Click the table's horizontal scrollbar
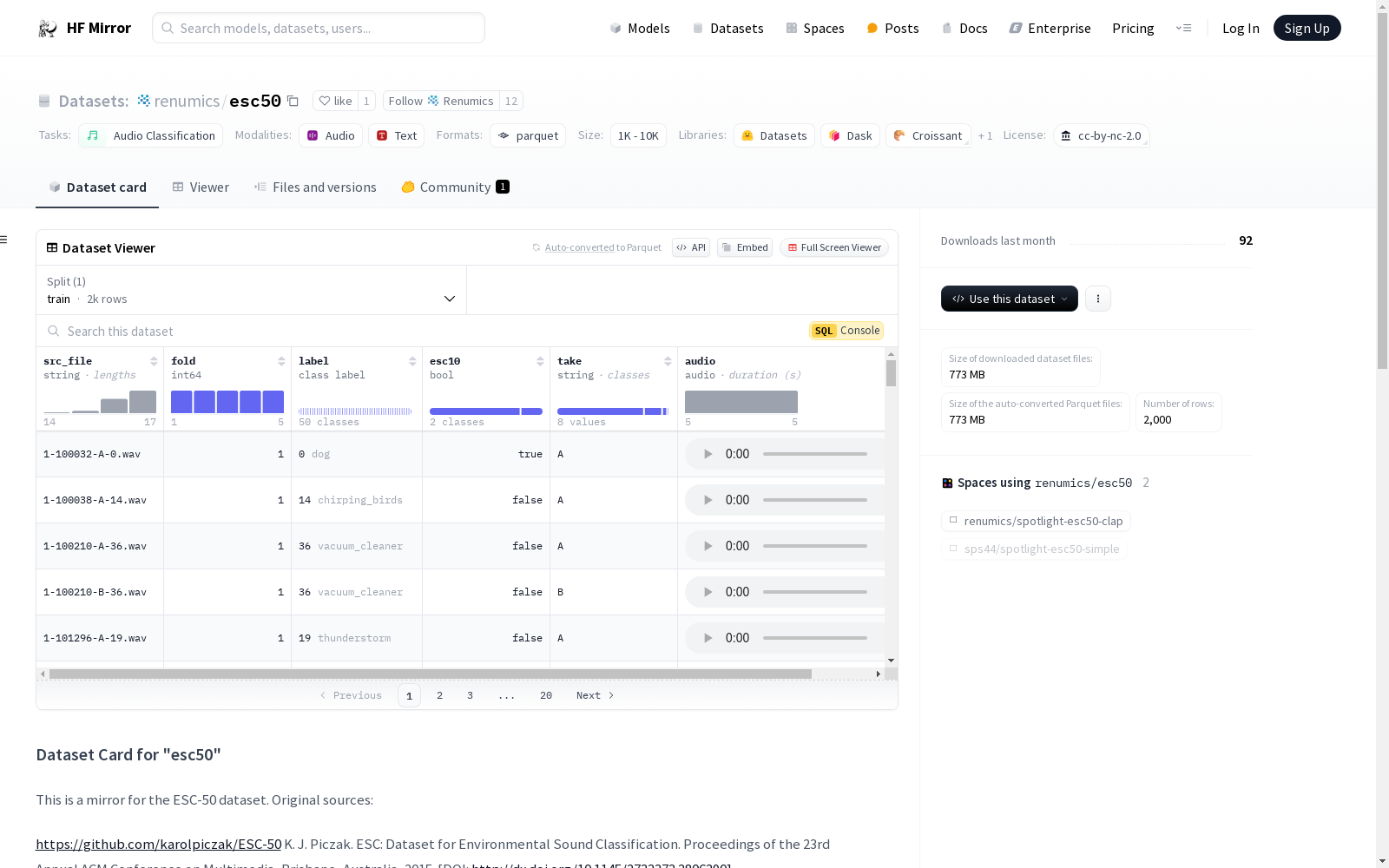 431,674
